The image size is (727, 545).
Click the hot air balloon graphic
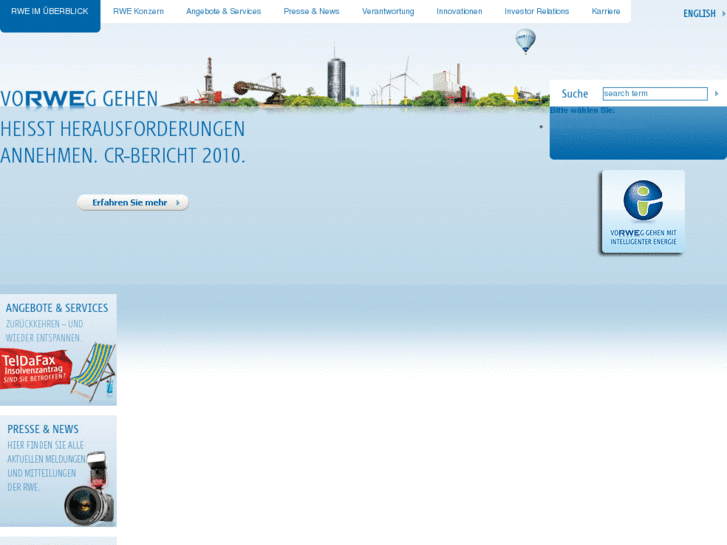click(x=525, y=41)
